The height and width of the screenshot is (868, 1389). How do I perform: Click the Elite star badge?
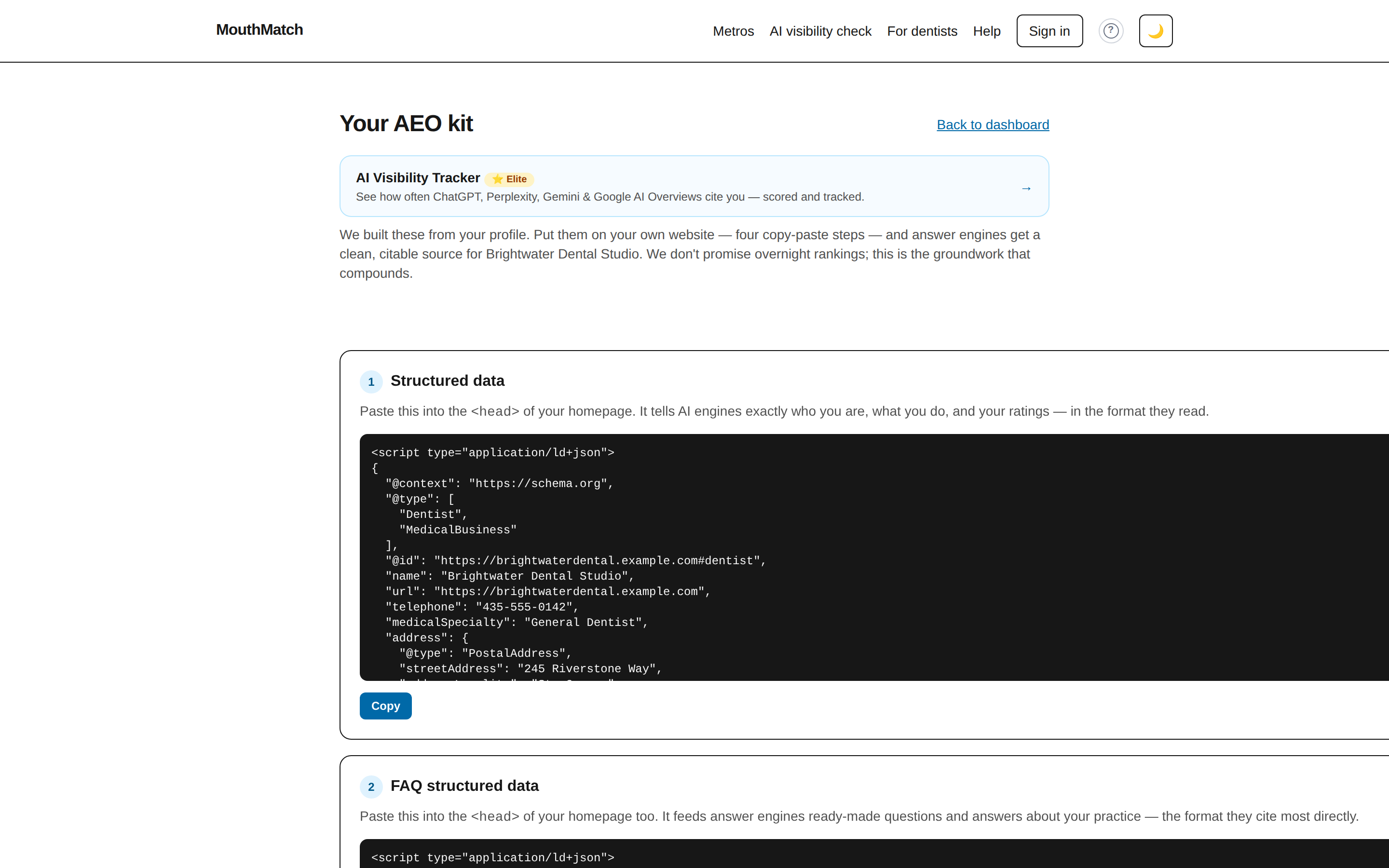(x=509, y=179)
